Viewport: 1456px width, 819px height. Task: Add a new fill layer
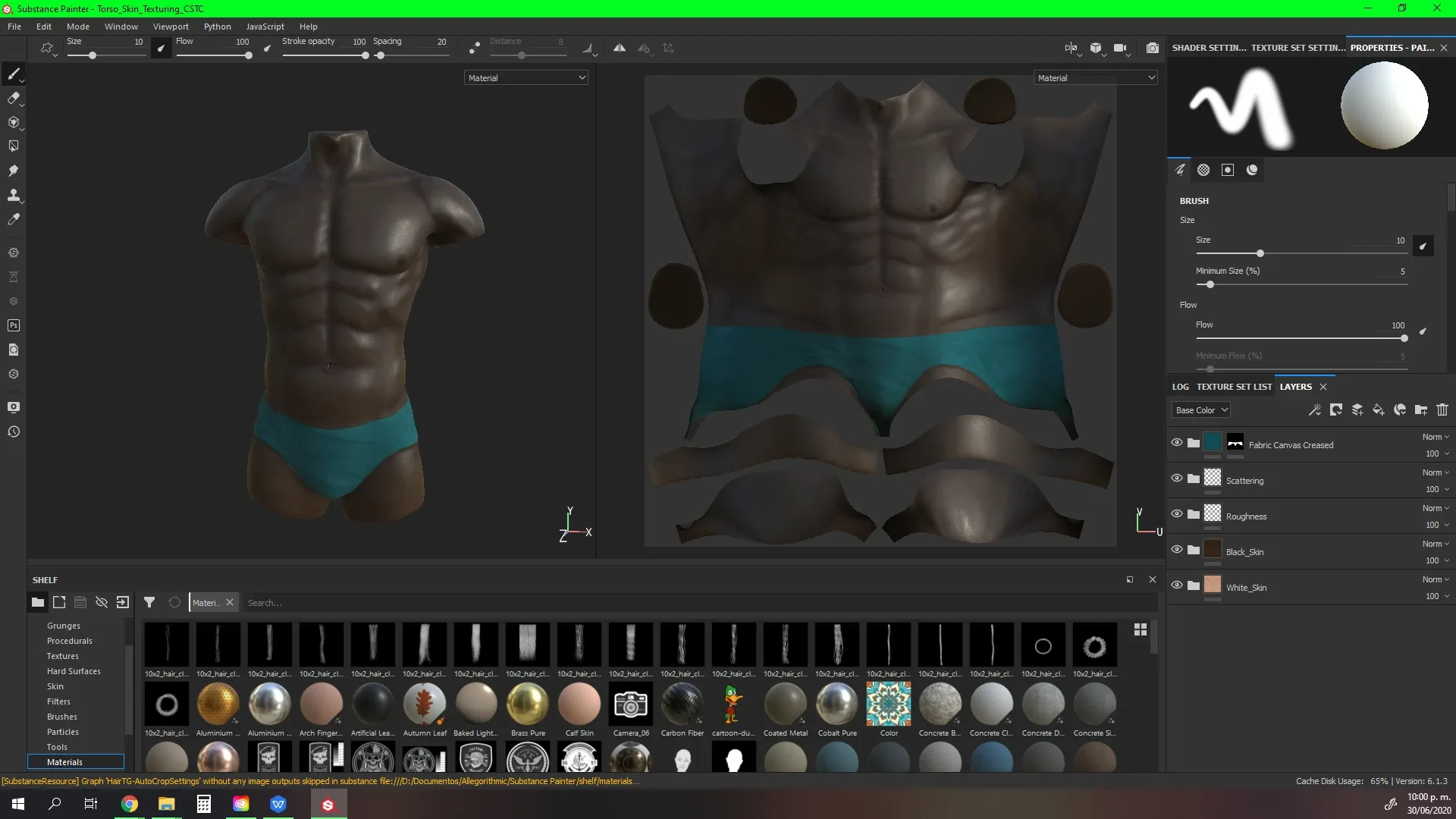pyautogui.click(x=1379, y=409)
